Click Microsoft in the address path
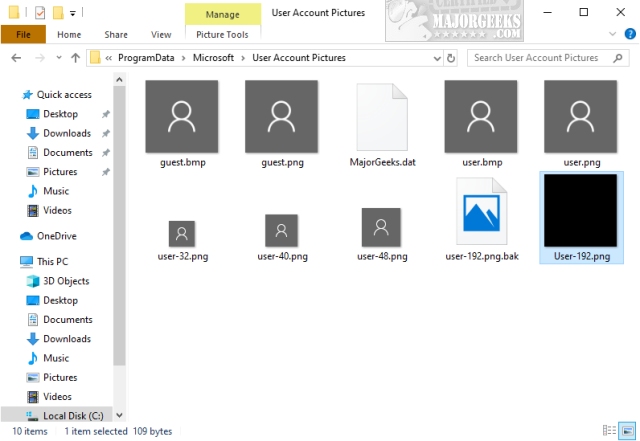 click(213, 58)
